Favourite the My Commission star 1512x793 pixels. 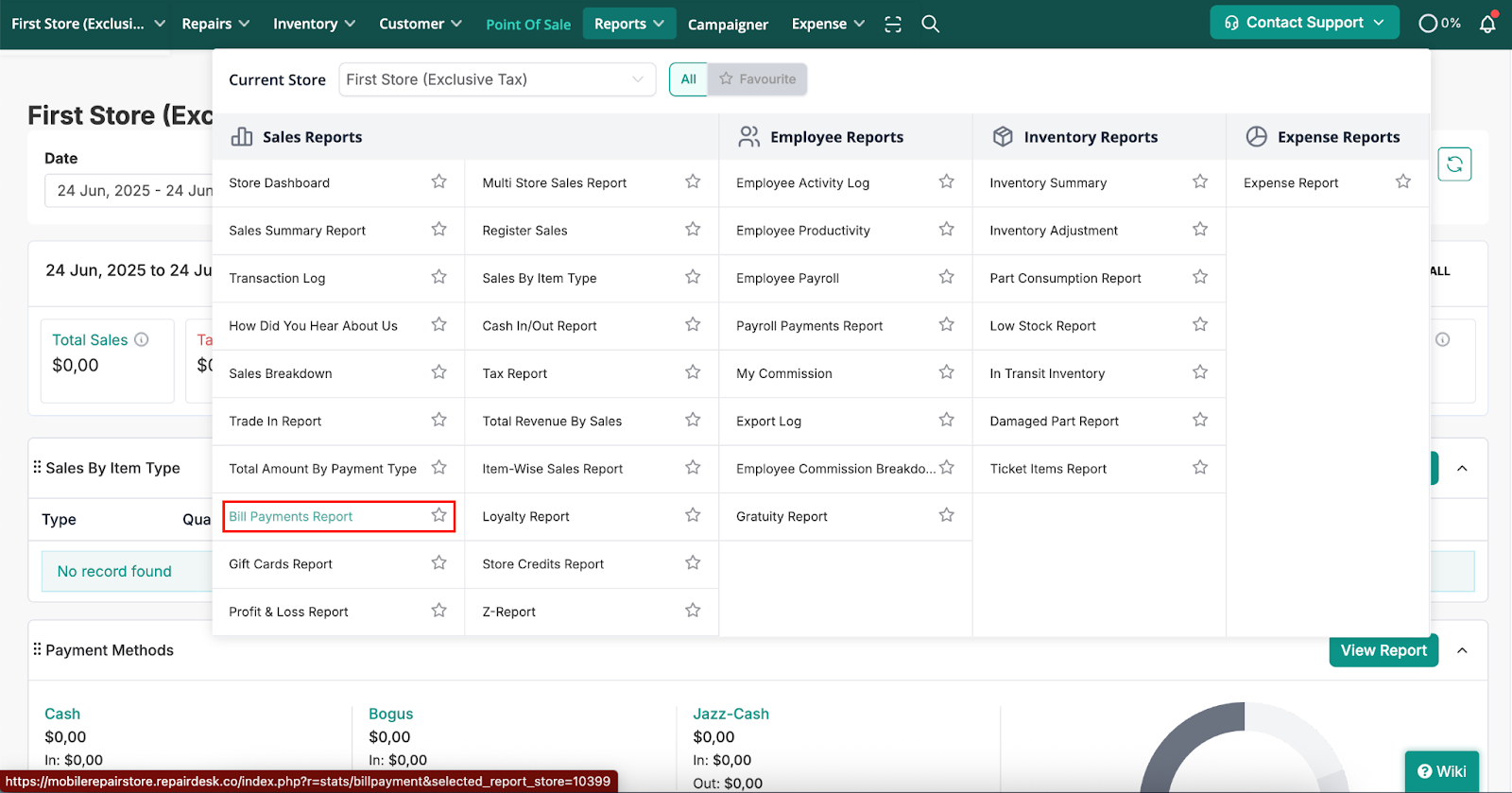click(x=947, y=372)
